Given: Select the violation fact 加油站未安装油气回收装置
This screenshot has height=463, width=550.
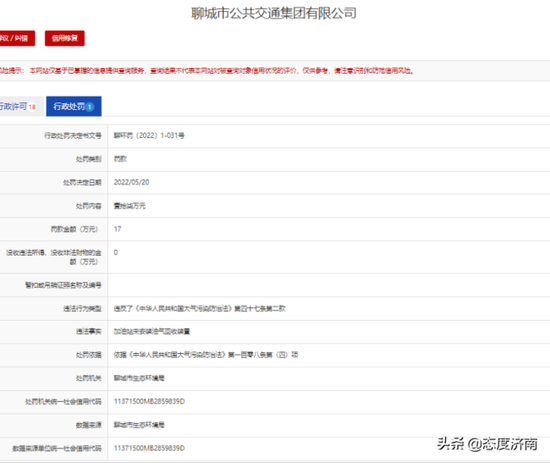Looking at the screenshot, I should point(152,331).
